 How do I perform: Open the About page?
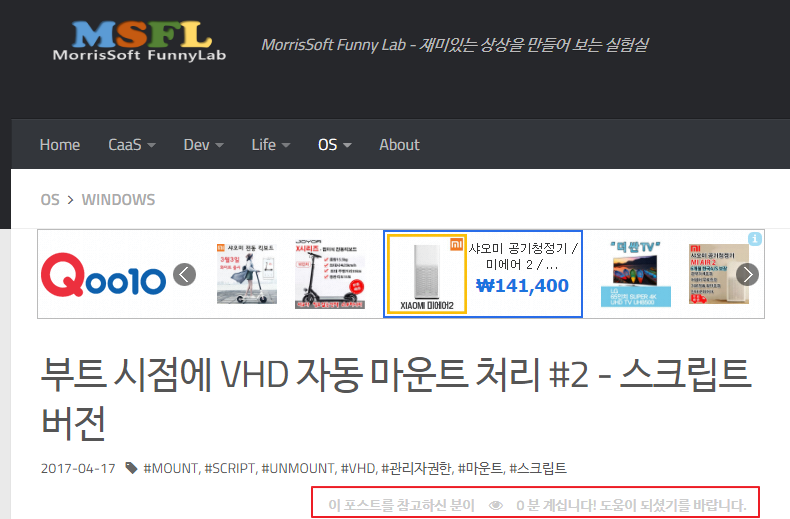point(399,145)
